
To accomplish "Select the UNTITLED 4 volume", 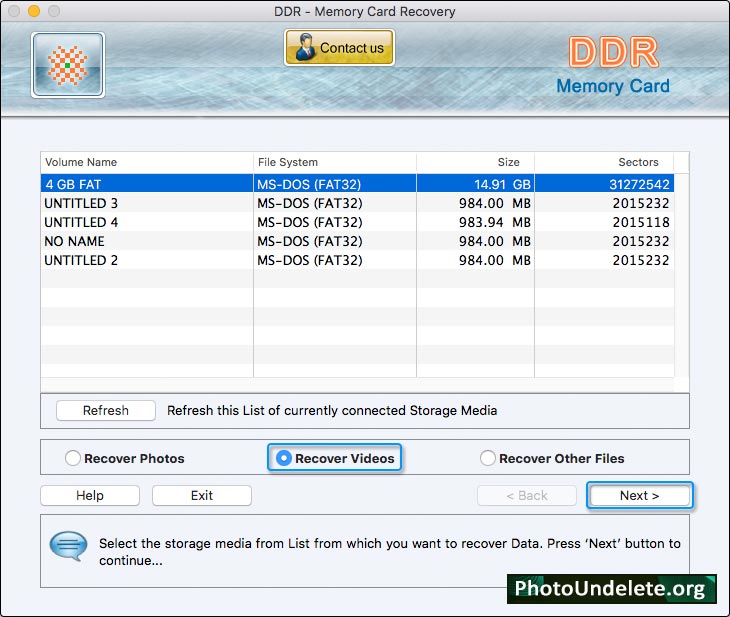I will [x=357, y=222].
